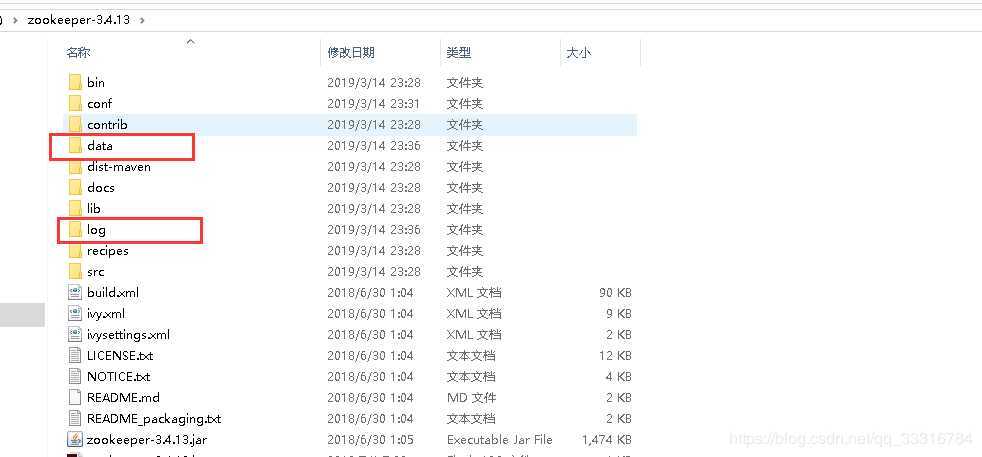The image size is (982, 457).
Task: Select the ivysettings.xml file icon
Action: point(75,334)
